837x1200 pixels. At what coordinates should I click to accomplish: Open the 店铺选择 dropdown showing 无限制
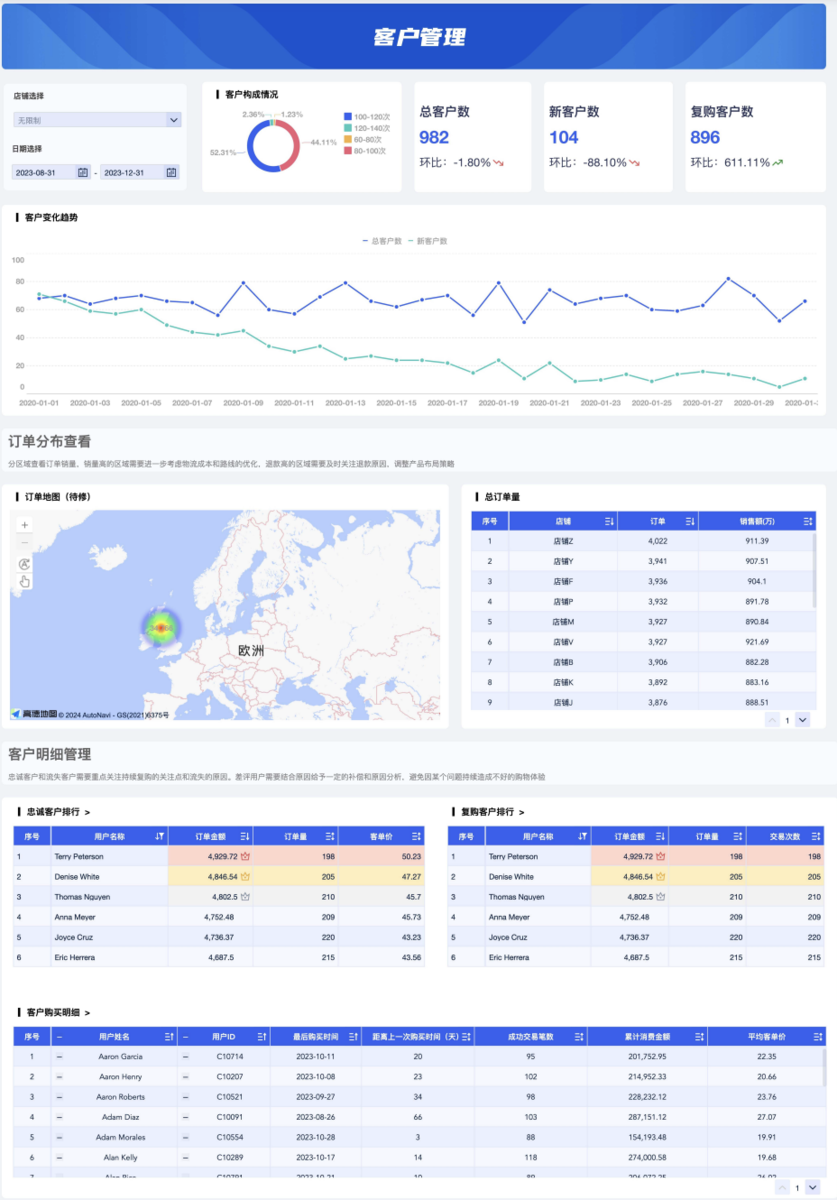(x=97, y=120)
